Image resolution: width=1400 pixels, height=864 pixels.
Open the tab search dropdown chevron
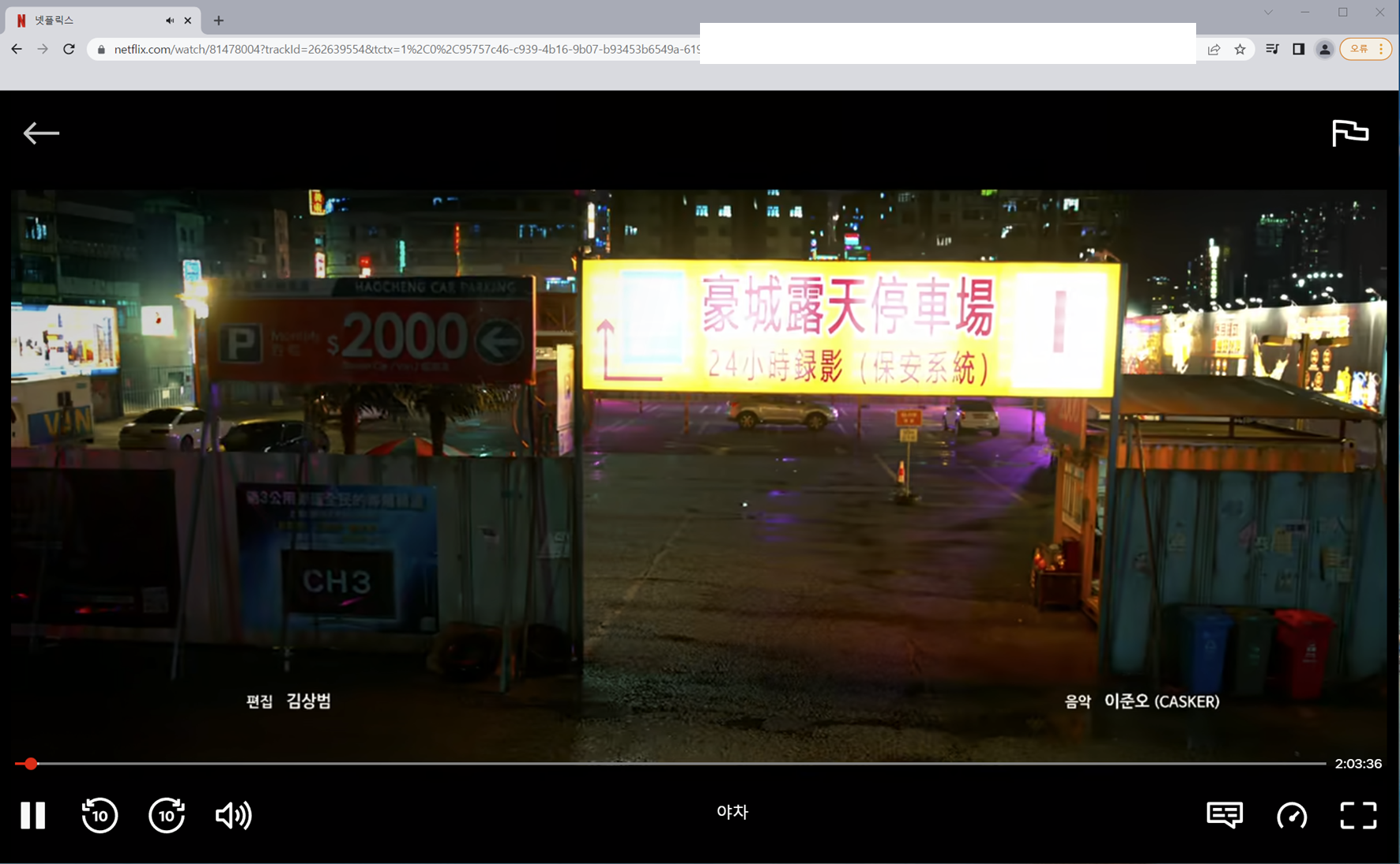coord(1268,12)
